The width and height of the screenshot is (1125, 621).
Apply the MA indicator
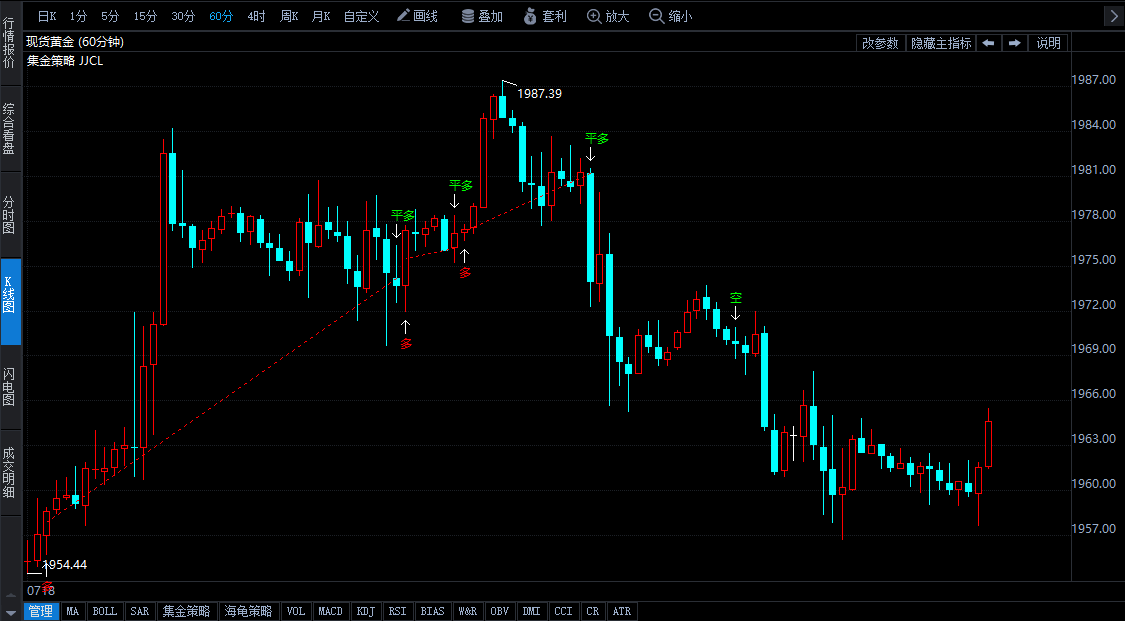(72, 611)
